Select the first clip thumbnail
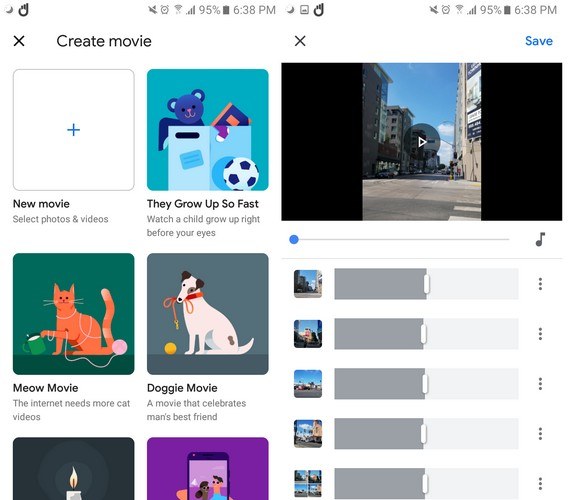 (x=308, y=284)
